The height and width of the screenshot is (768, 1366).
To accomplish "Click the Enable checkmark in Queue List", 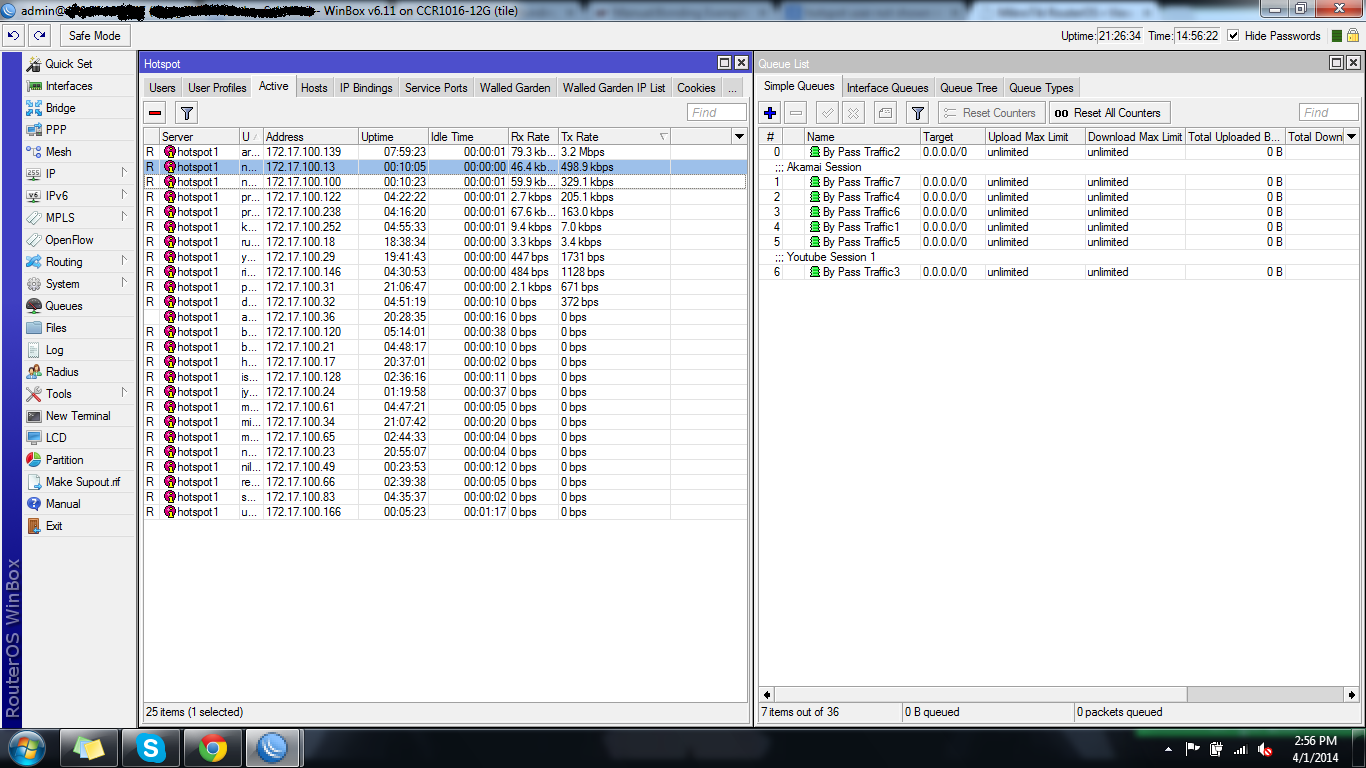I will [828, 113].
